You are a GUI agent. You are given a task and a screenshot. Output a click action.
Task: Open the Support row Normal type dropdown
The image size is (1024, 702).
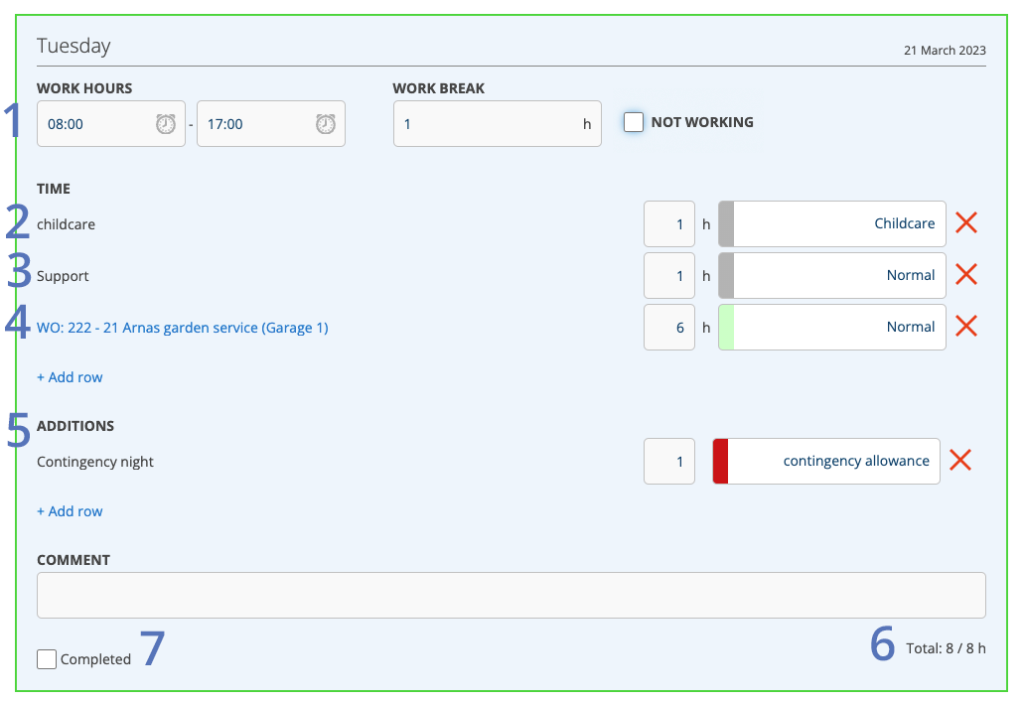840,275
